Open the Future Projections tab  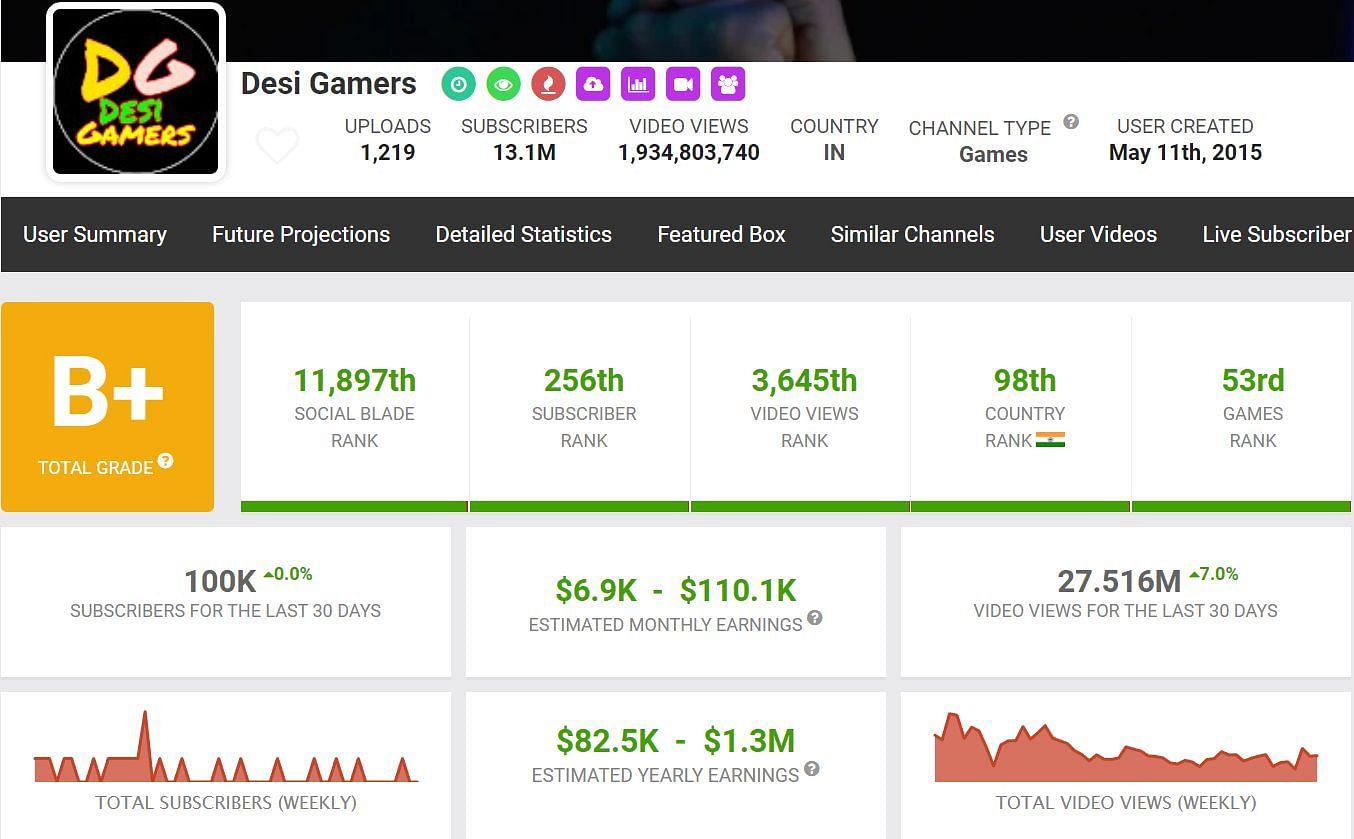[301, 234]
